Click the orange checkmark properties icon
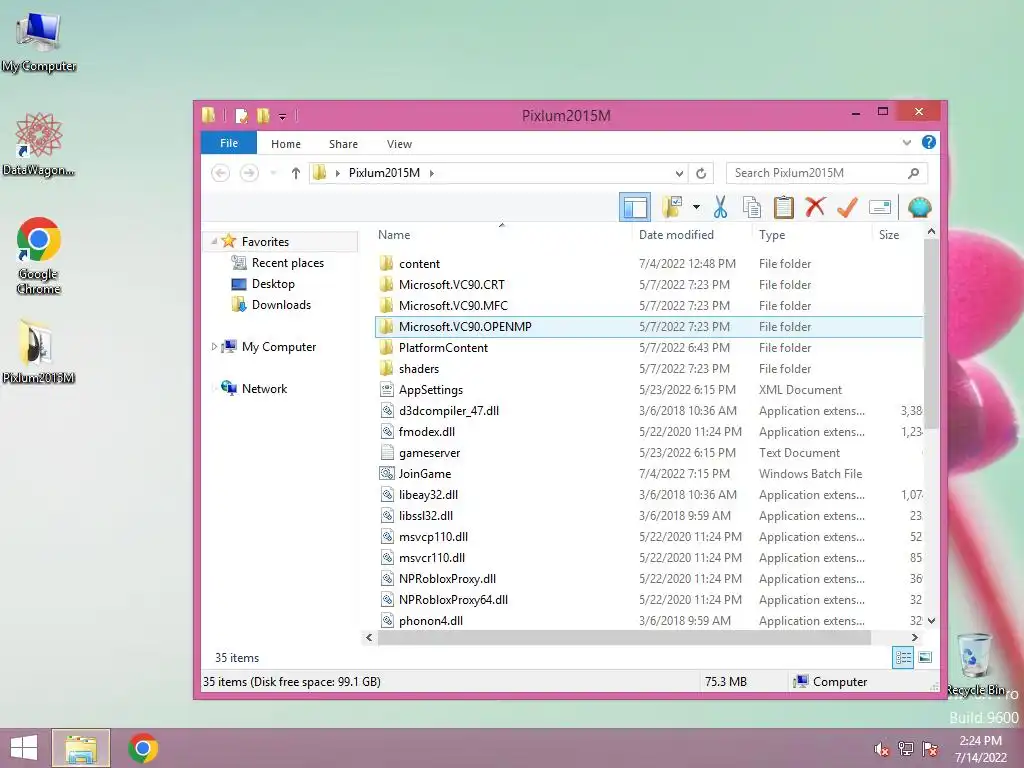The height and width of the screenshot is (768, 1024). (x=847, y=208)
